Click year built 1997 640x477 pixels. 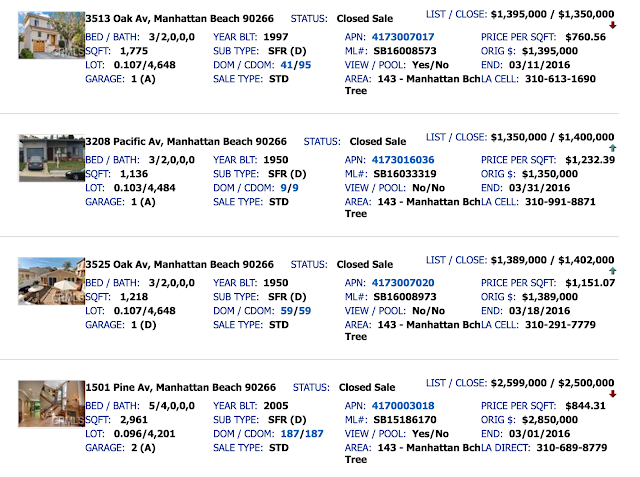276,37
